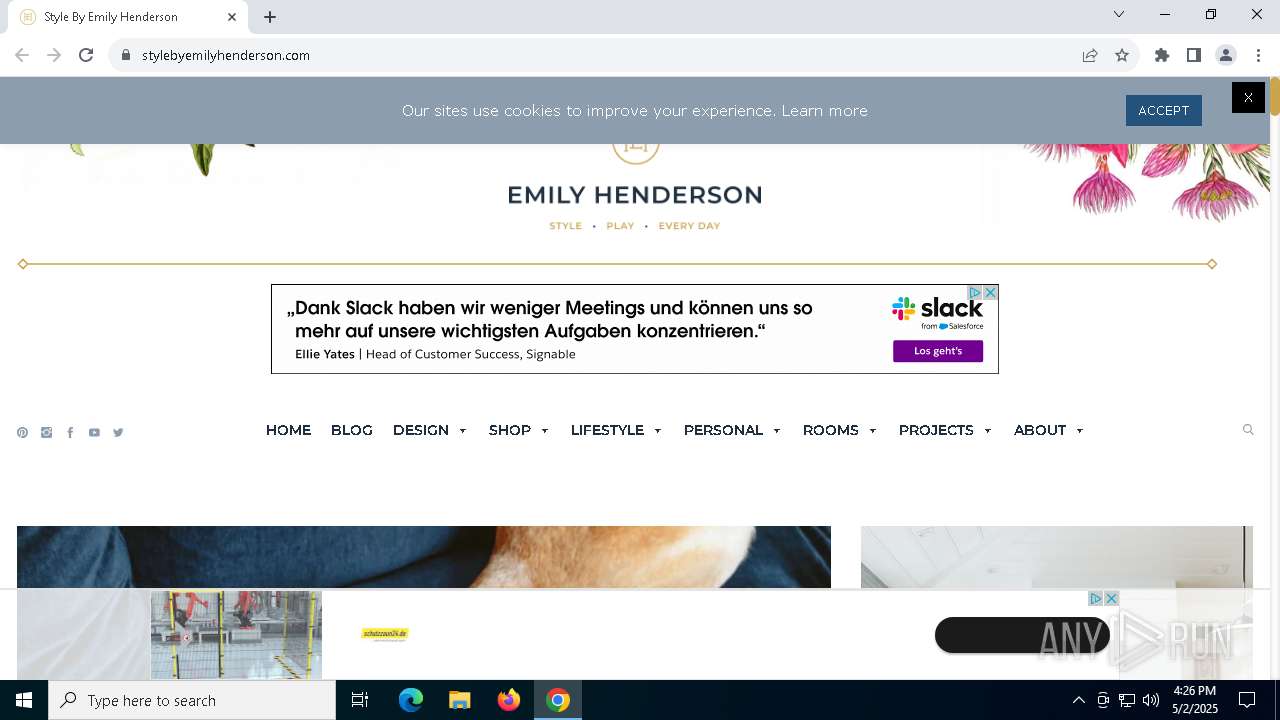Screen dimensions: 1280x720
Task: Expand the PROJECTS dropdown arrow
Action: click(x=988, y=431)
